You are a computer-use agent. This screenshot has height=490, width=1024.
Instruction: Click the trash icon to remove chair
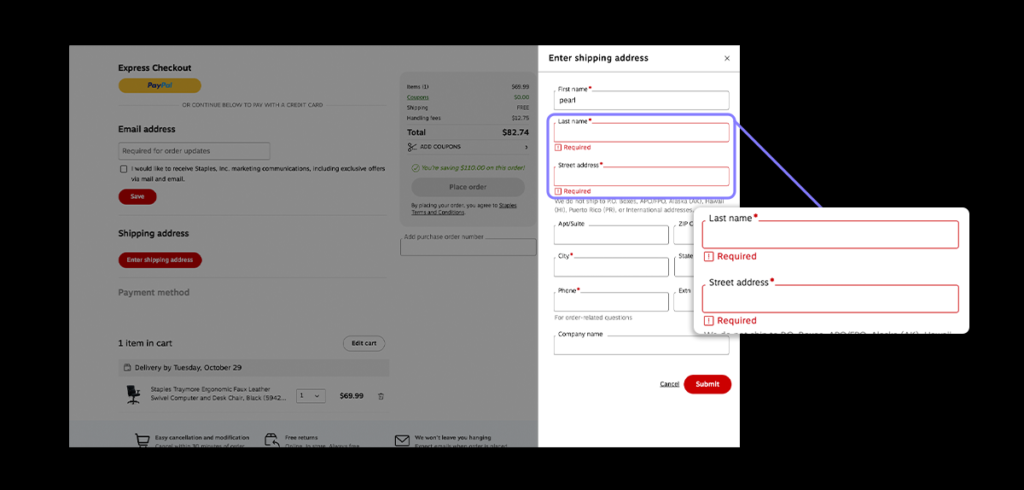coord(381,397)
